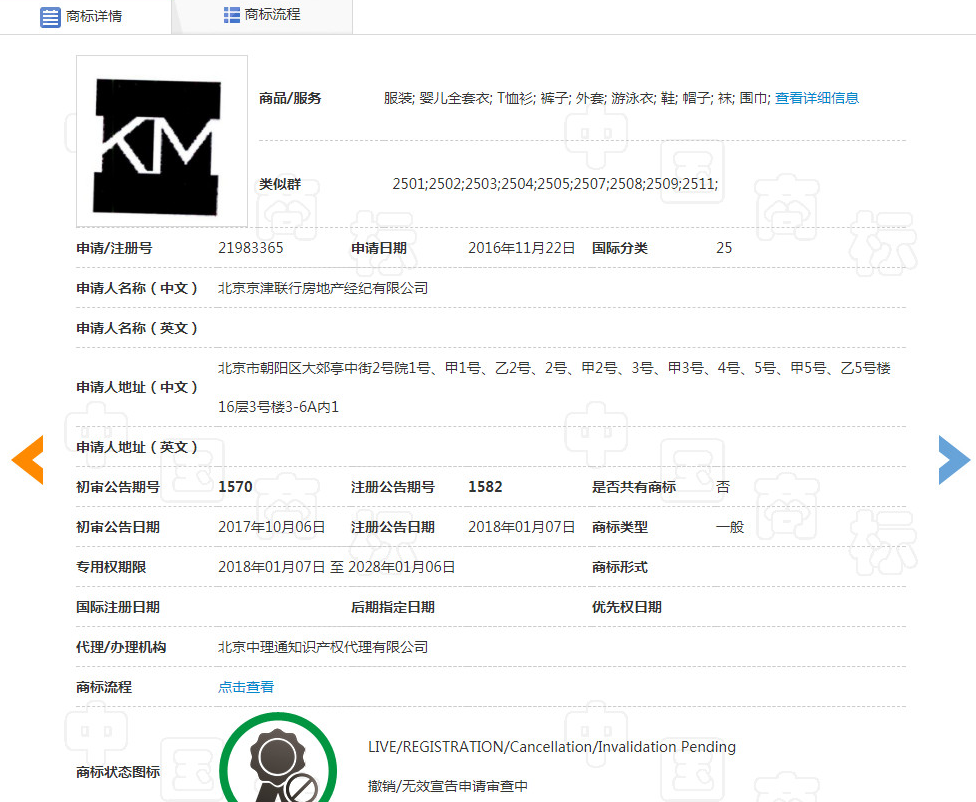Click the applicant address beginning 北京市朝阳区

(x=554, y=368)
